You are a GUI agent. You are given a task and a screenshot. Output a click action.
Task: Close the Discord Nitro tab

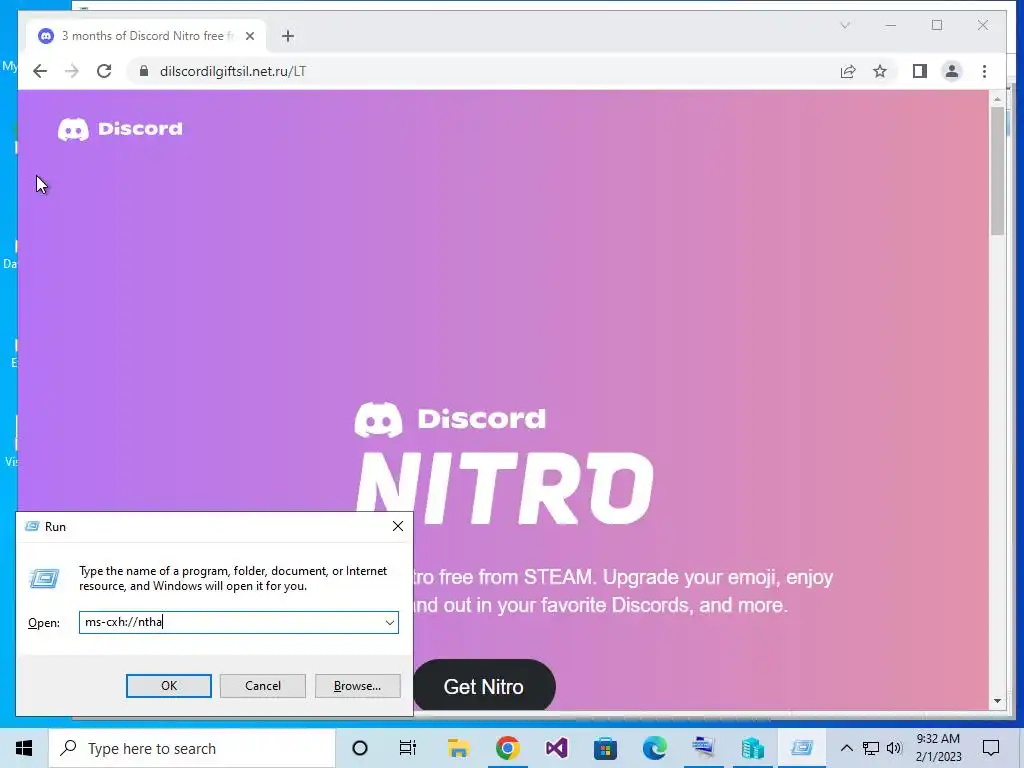[x=249, y=36]
